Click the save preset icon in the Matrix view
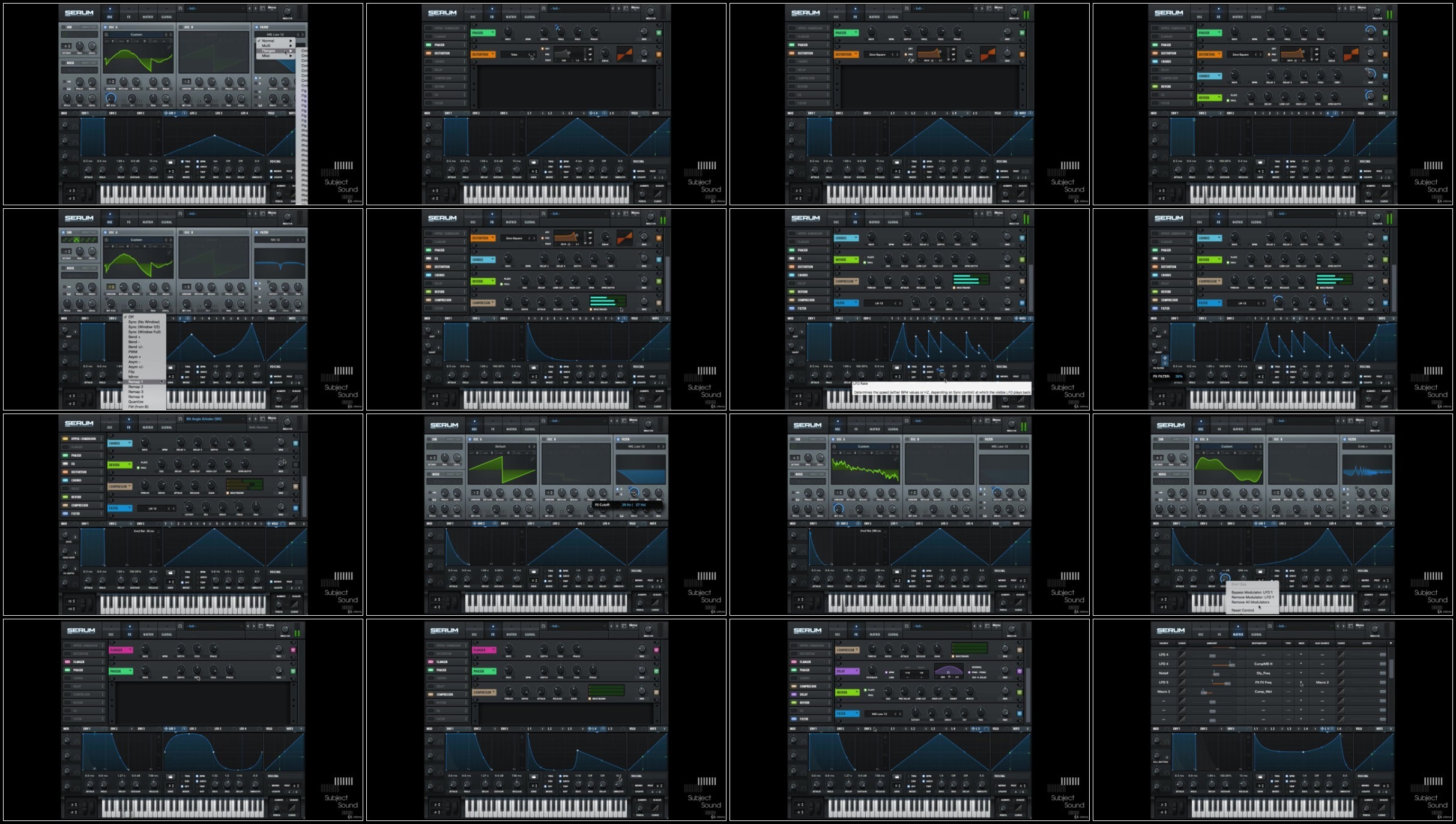Image resolution: width=1456 pixels, height=824 pixels. (x=1270, y=626)
